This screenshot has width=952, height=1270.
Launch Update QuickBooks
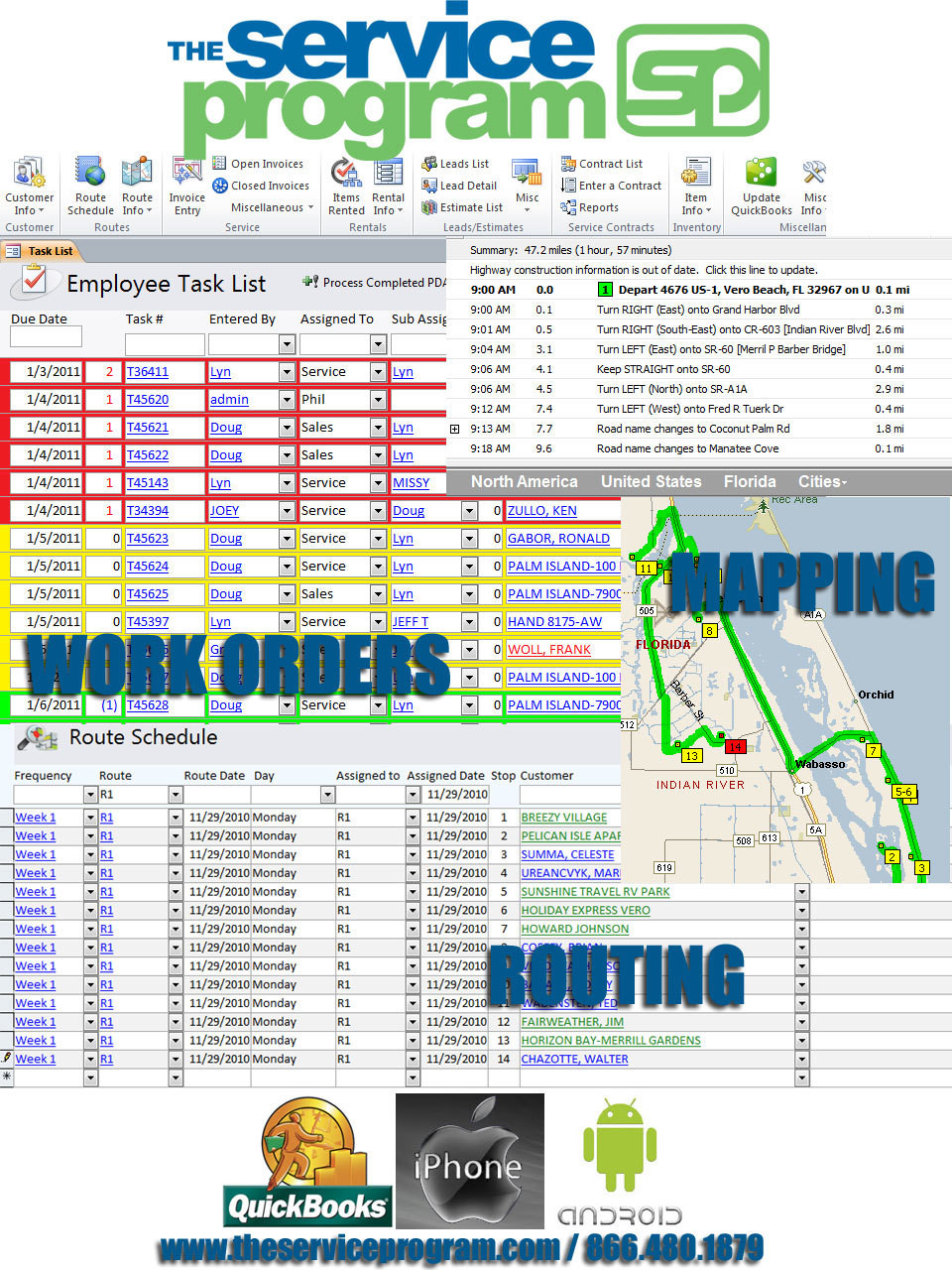point(761,187)
